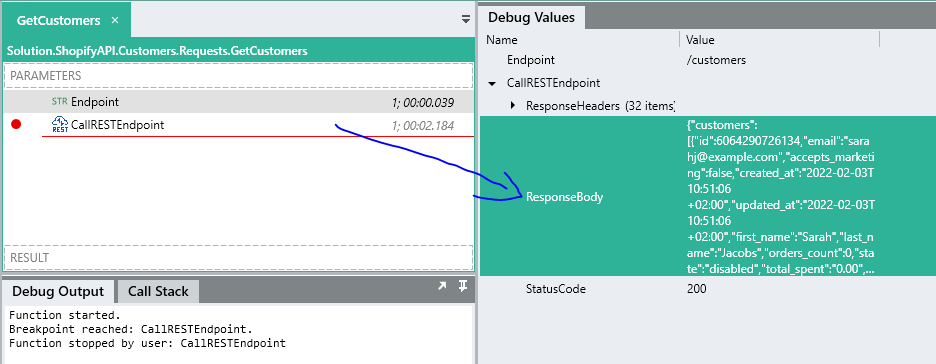Click the PARAMETERS section header

(x=238, y=76)
